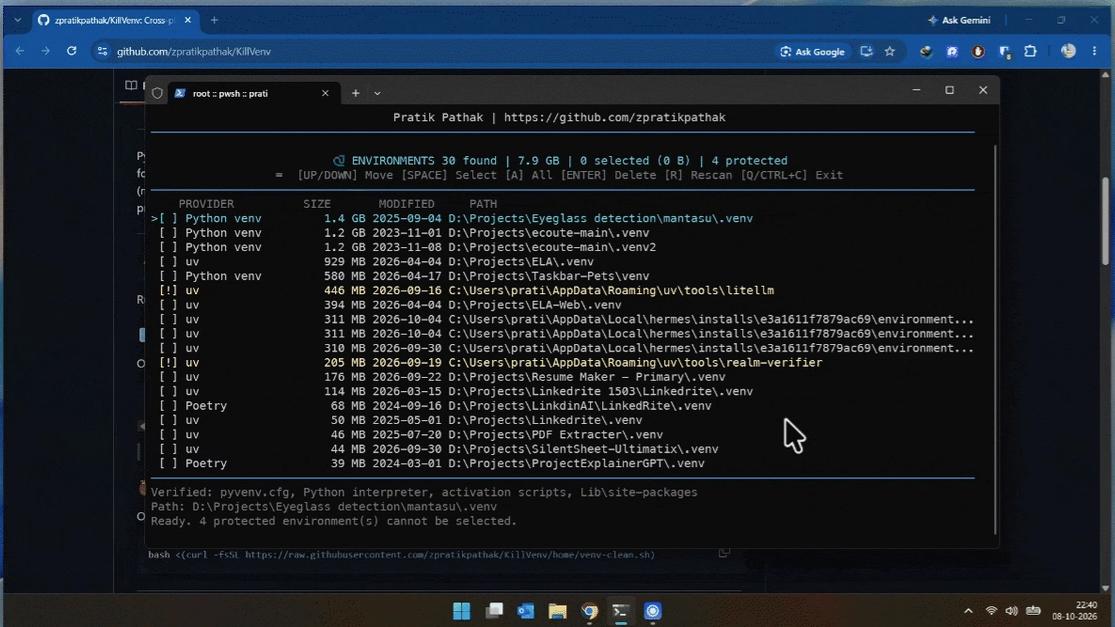
Task: Click the Ask Google button
Action: (813, 51)
